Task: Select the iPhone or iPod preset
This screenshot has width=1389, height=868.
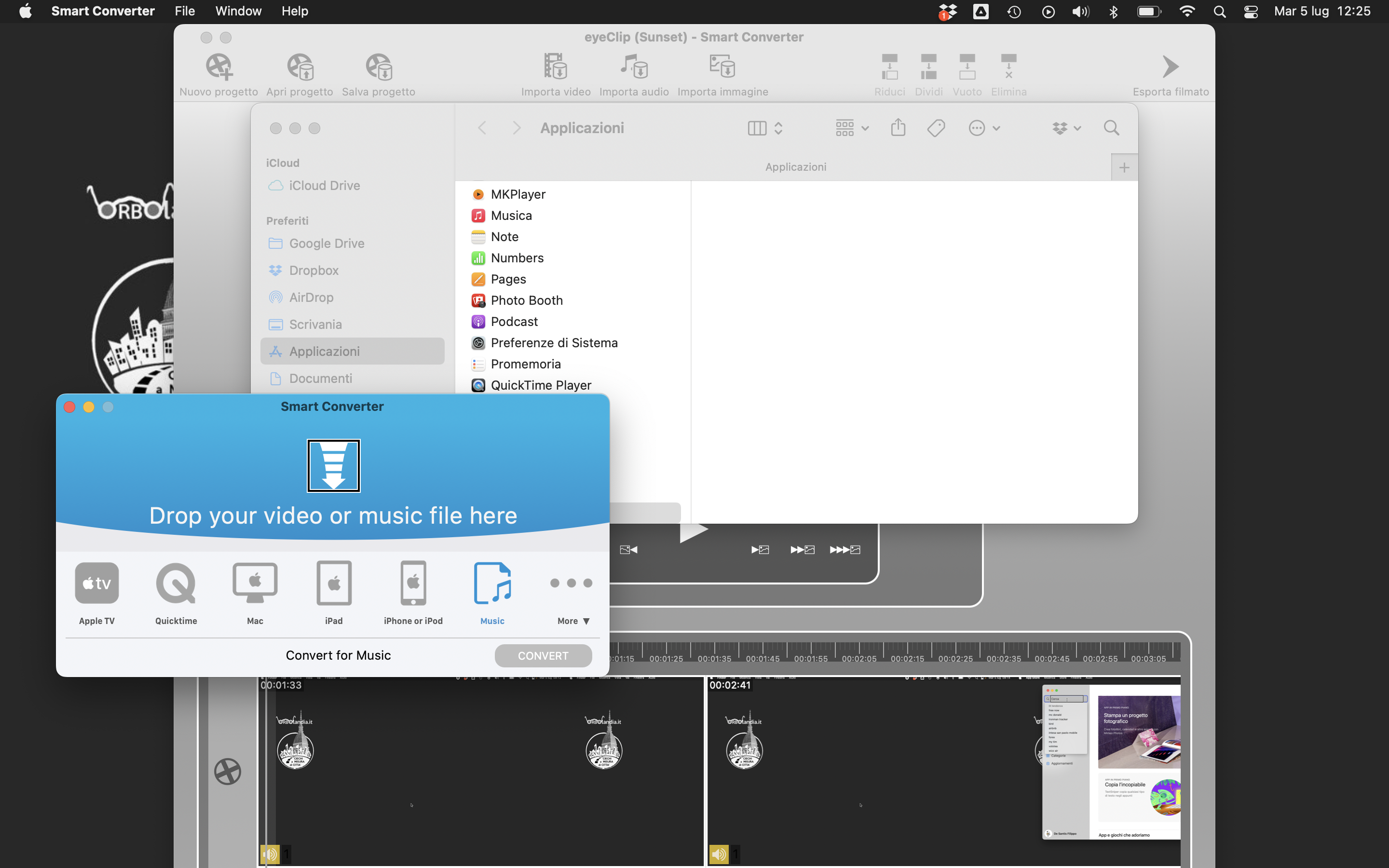Action: click(x=413, y=583)
